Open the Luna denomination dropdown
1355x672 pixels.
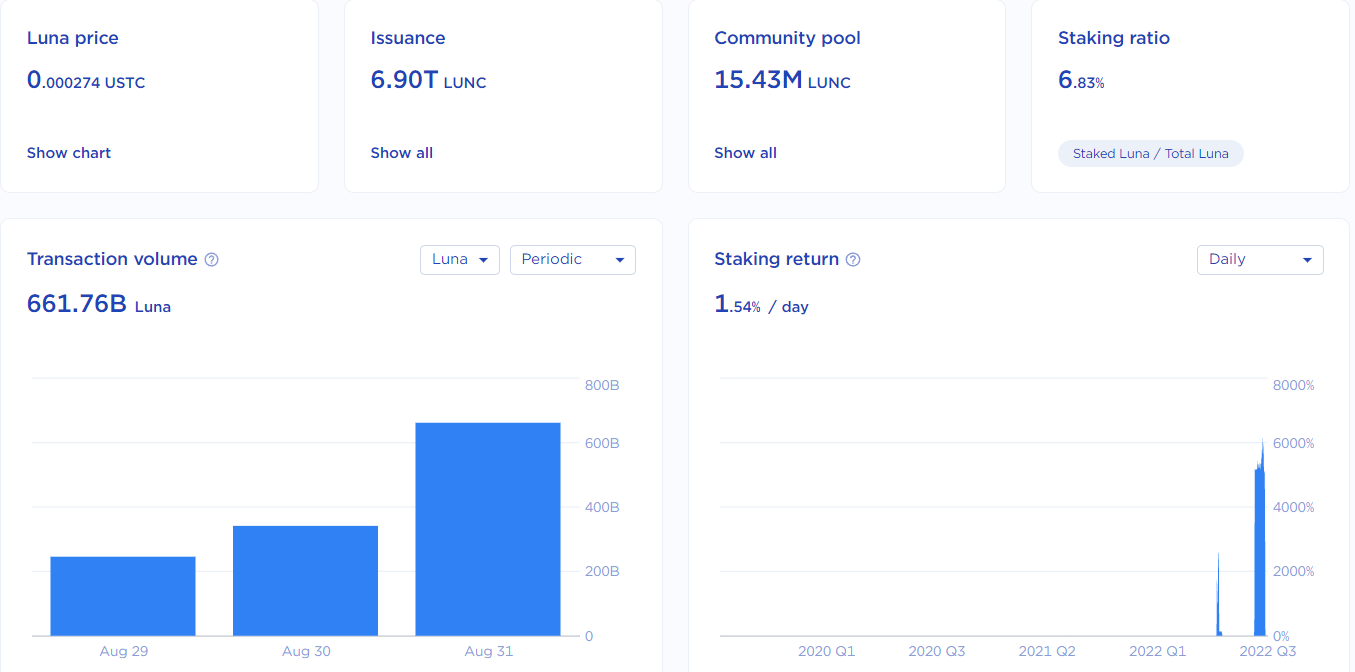coord(460,259)
